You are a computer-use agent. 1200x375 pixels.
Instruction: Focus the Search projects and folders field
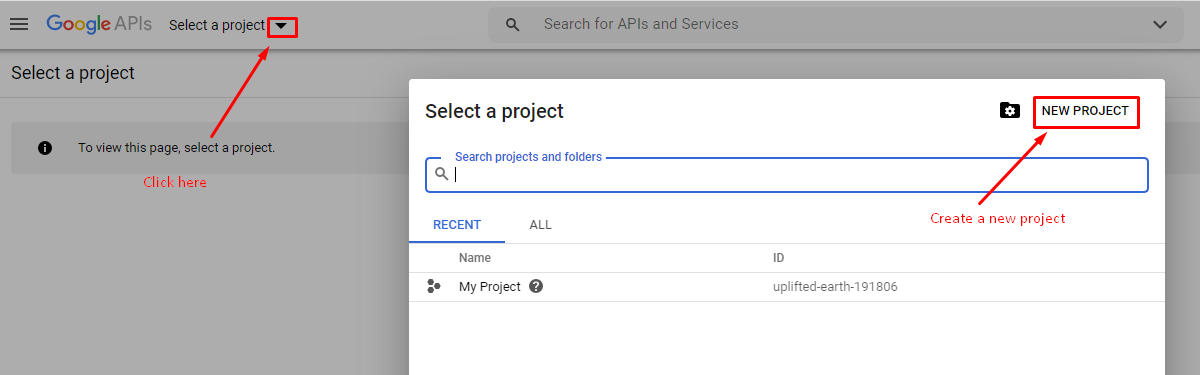[787, 174]
